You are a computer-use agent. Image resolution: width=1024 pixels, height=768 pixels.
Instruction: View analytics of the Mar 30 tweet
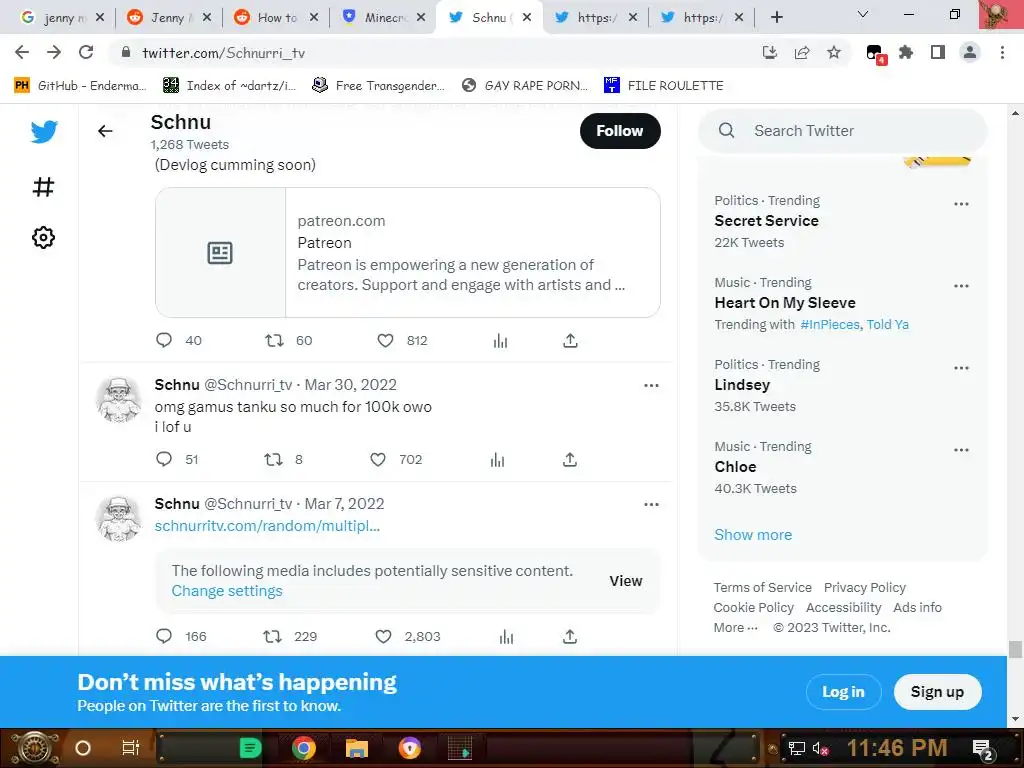pyautogui.click(x=498, y=460)
